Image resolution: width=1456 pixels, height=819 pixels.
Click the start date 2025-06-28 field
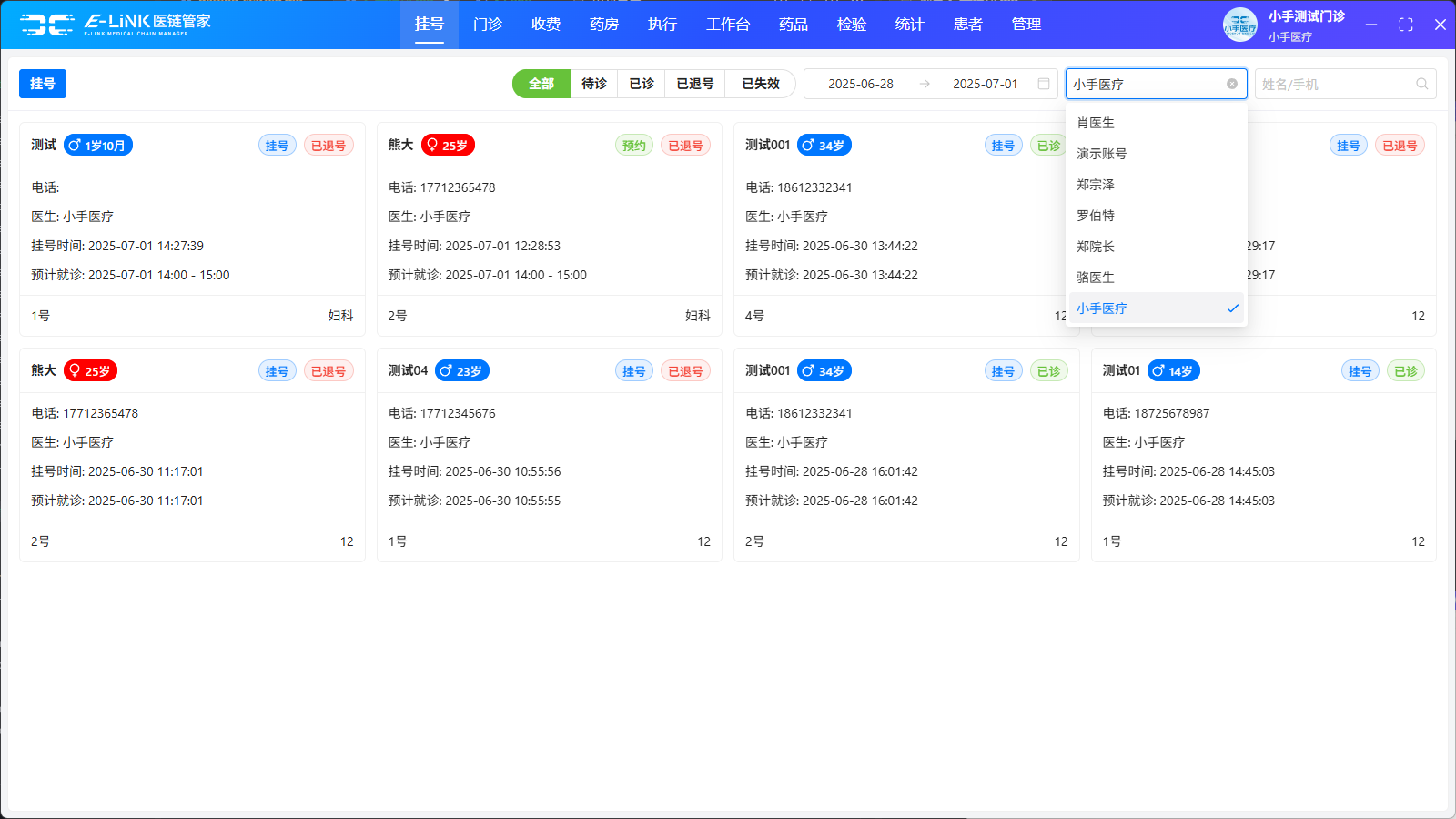point(860,84)
